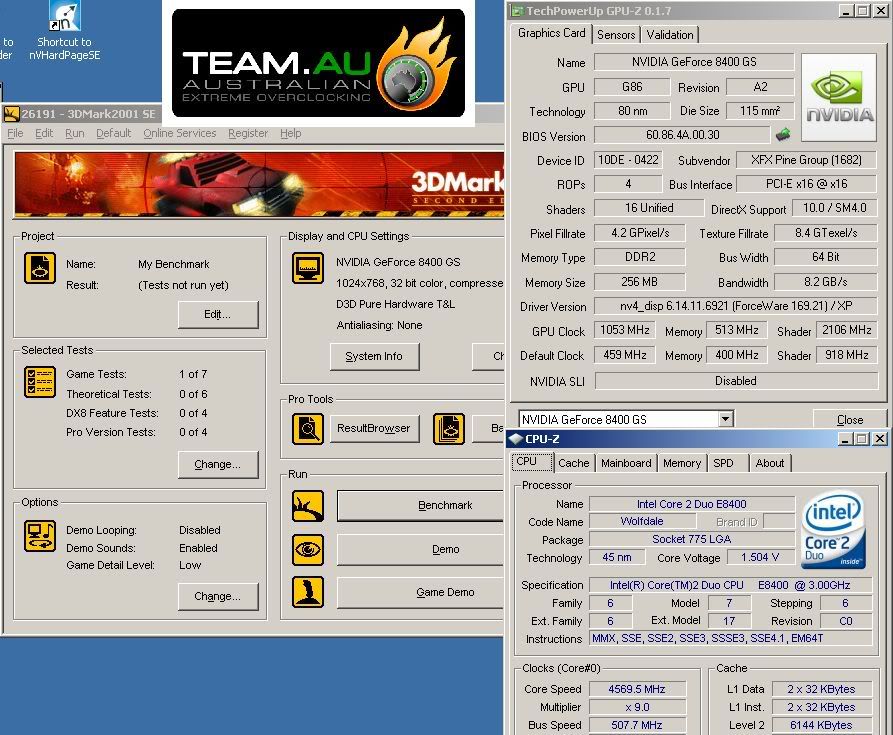The image size is (893, 735).
Task: Click the CPU-Z title bar icon
Action: (x=515, y=438)
